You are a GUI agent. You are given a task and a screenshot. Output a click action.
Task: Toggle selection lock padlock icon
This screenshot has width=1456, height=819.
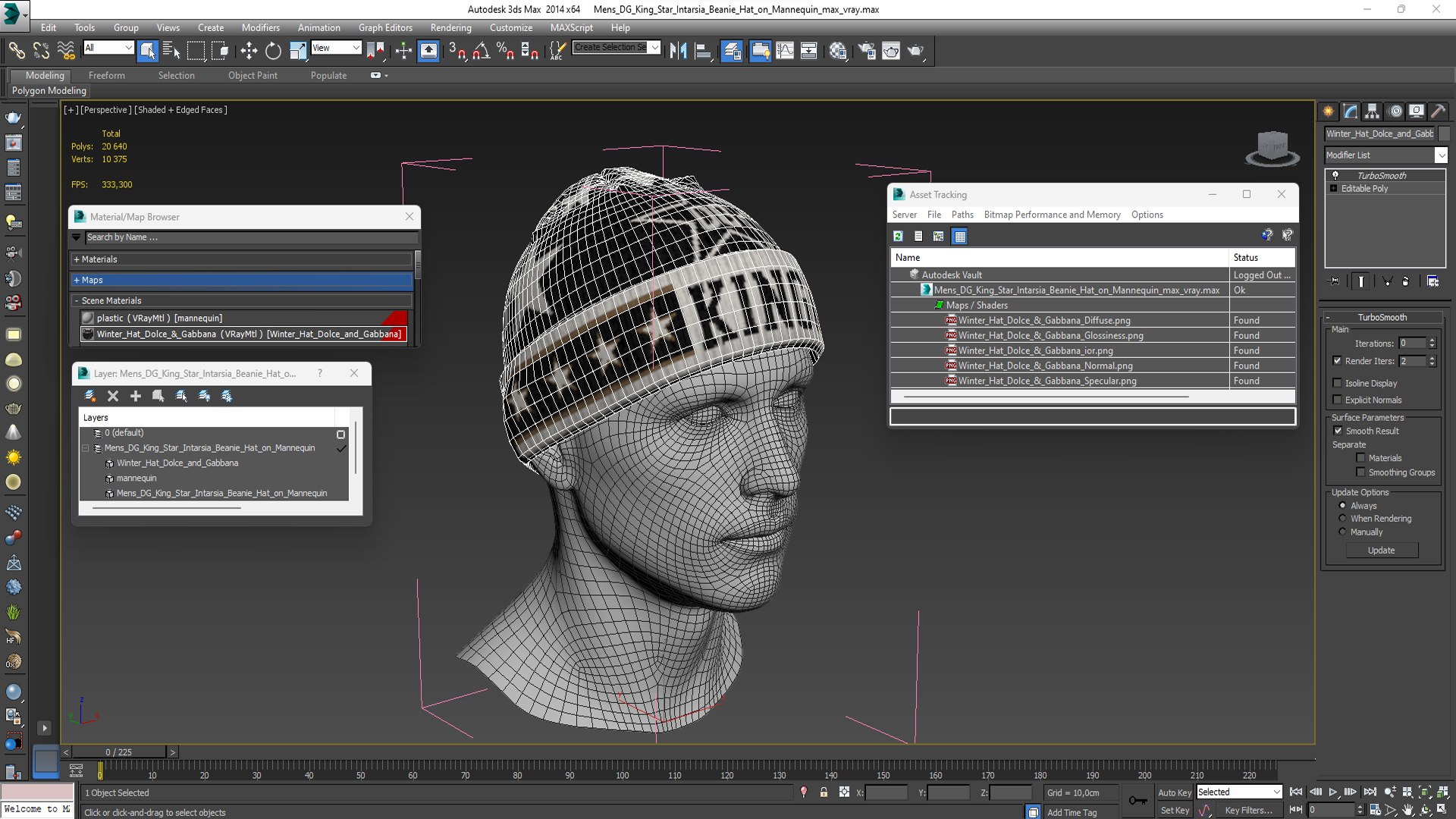click(x=824, y=792)
